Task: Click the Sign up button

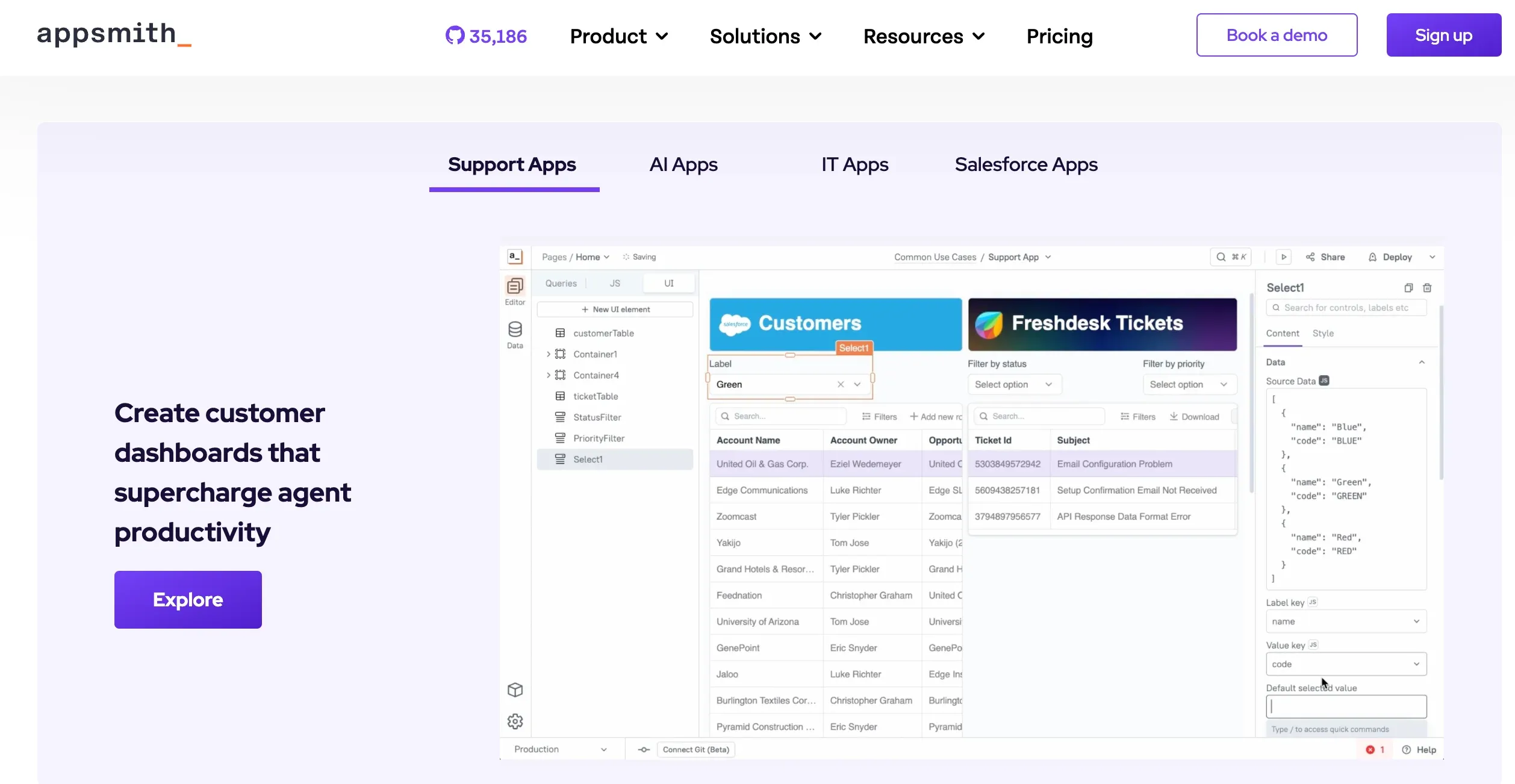Action: pyautogui.click(x=1444, y=35)
